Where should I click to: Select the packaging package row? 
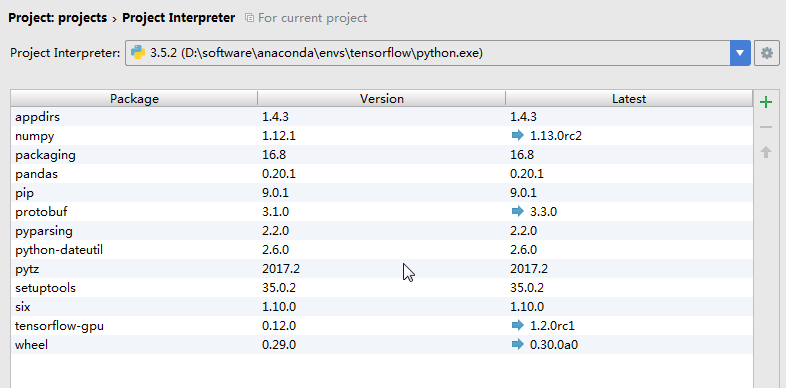click(x=381, y=155)
